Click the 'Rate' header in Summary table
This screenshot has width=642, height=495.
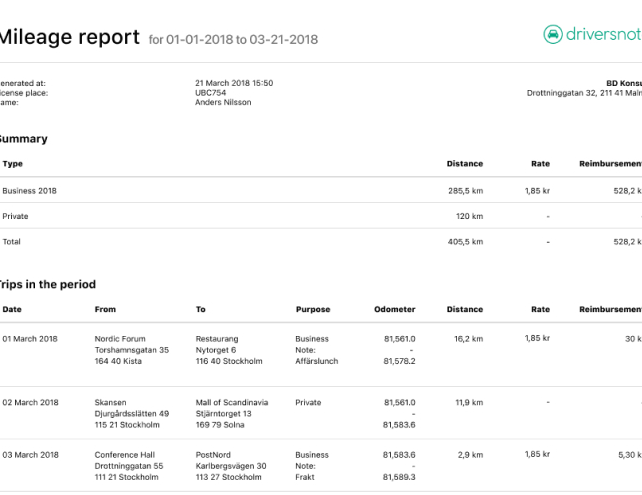tap(540, 164)
